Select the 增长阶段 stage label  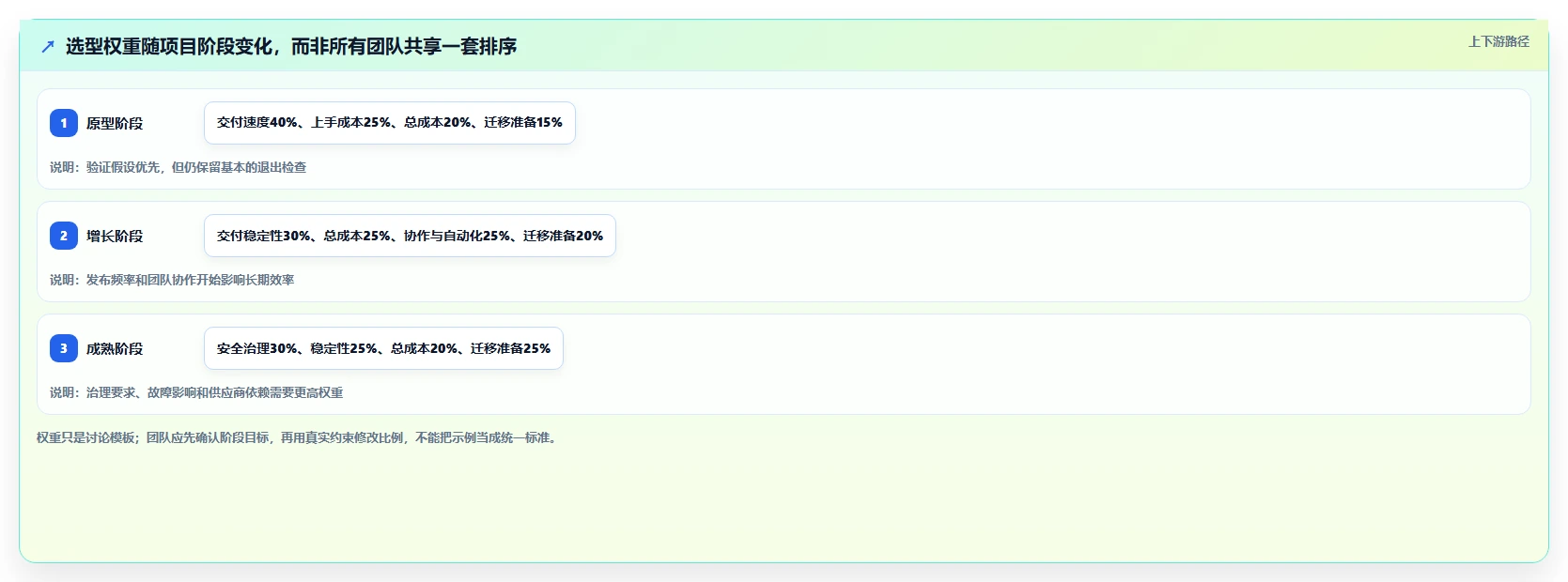point(115,236)
